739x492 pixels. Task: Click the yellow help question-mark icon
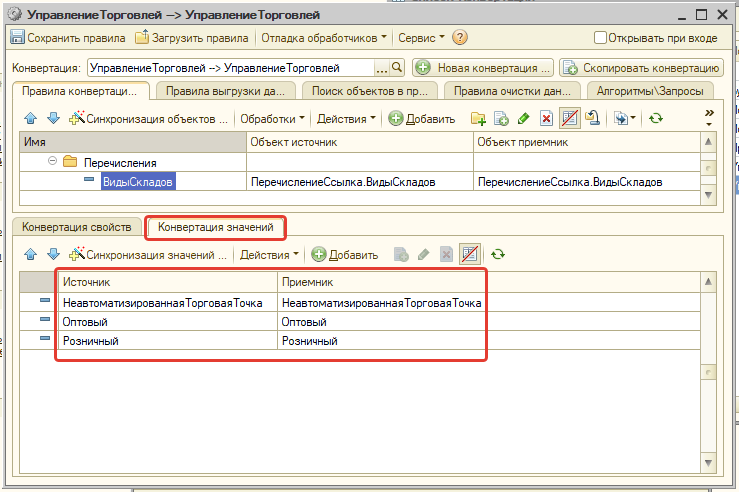tap(460, 37)
